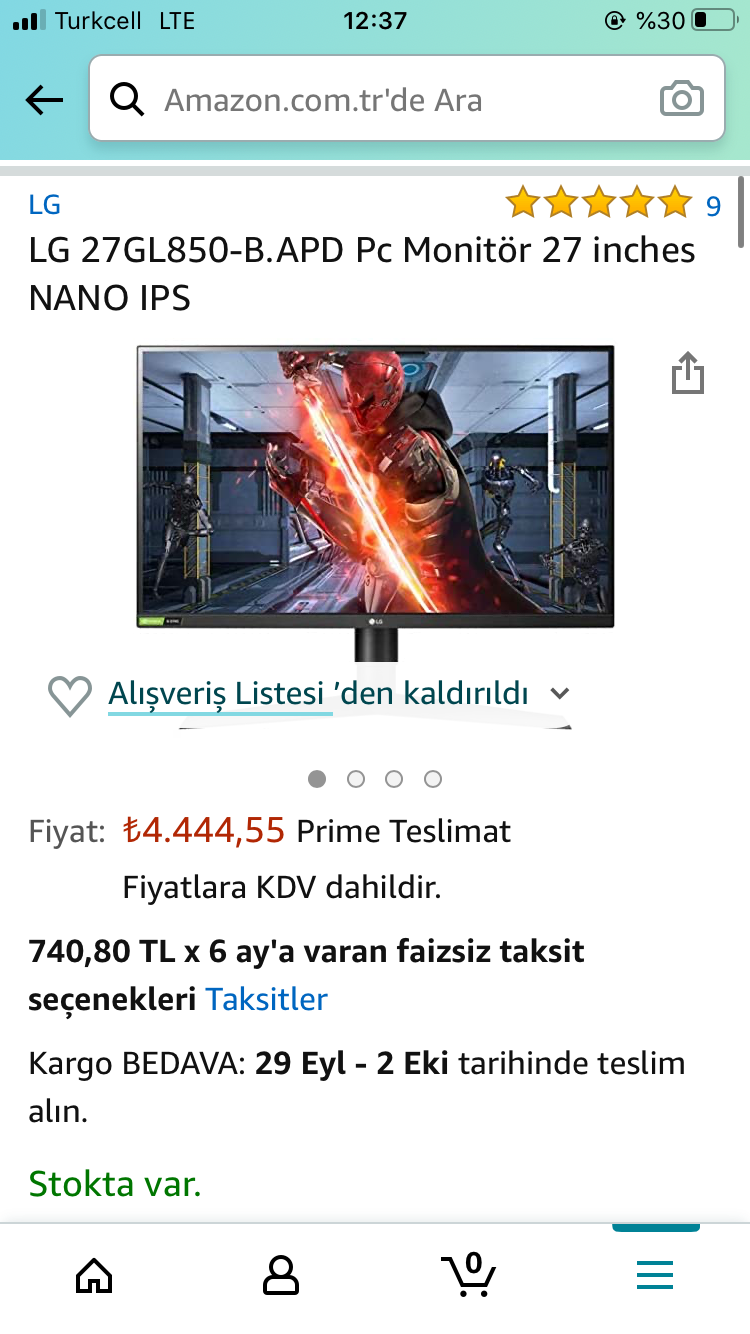Toggle the heart wishlist icon

pos(70,696)
